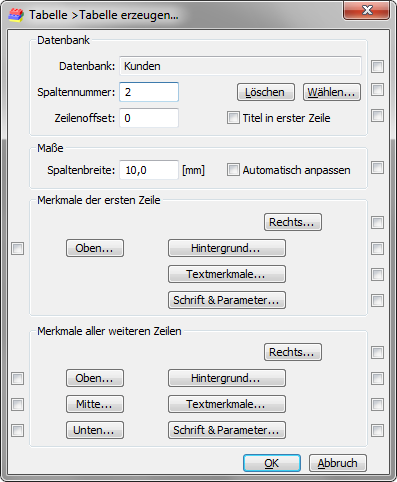Click the Mitte... button

click(95, 404)
